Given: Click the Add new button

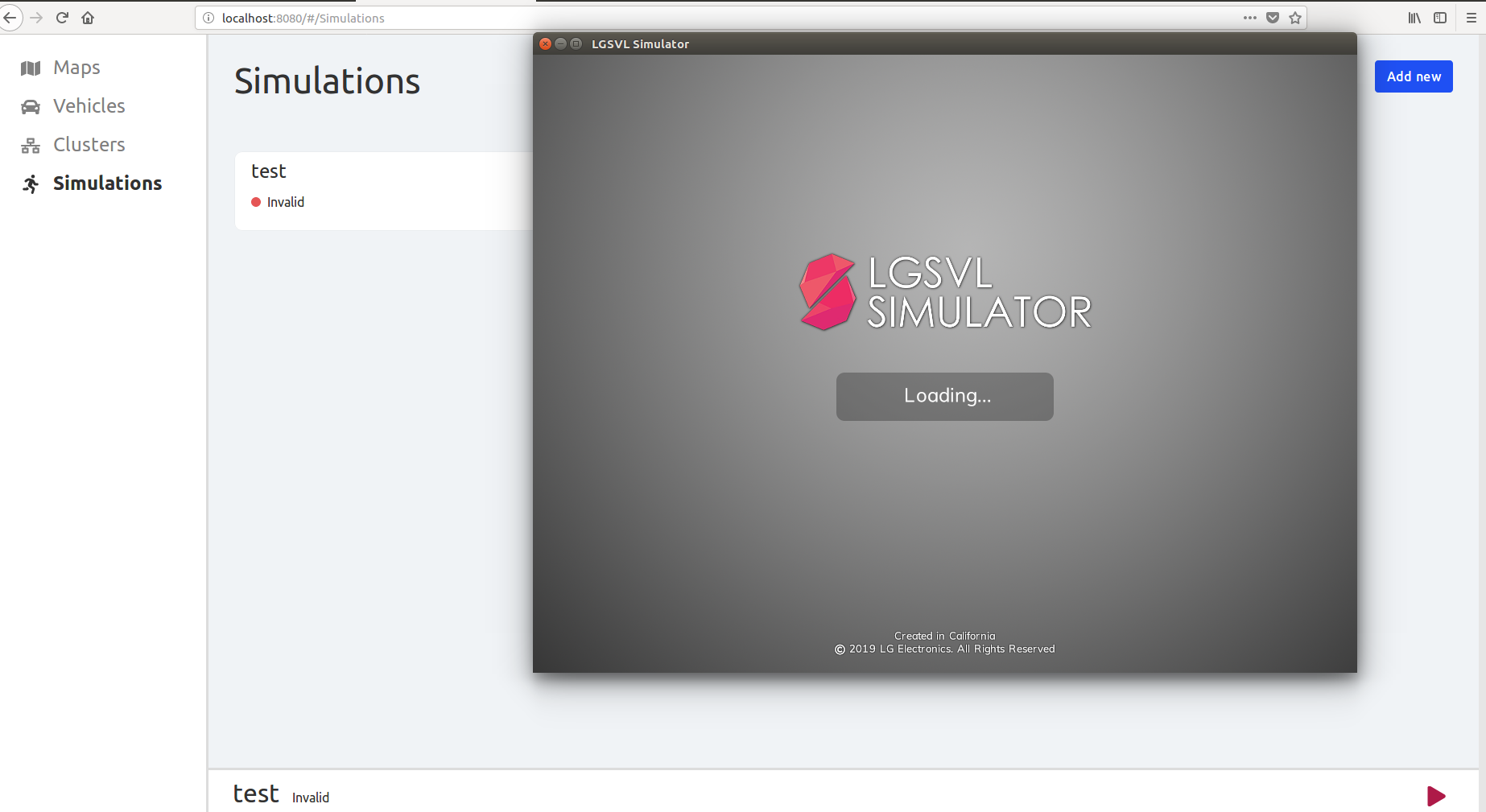Looking at the screenshot, I should coord(1413,76).
